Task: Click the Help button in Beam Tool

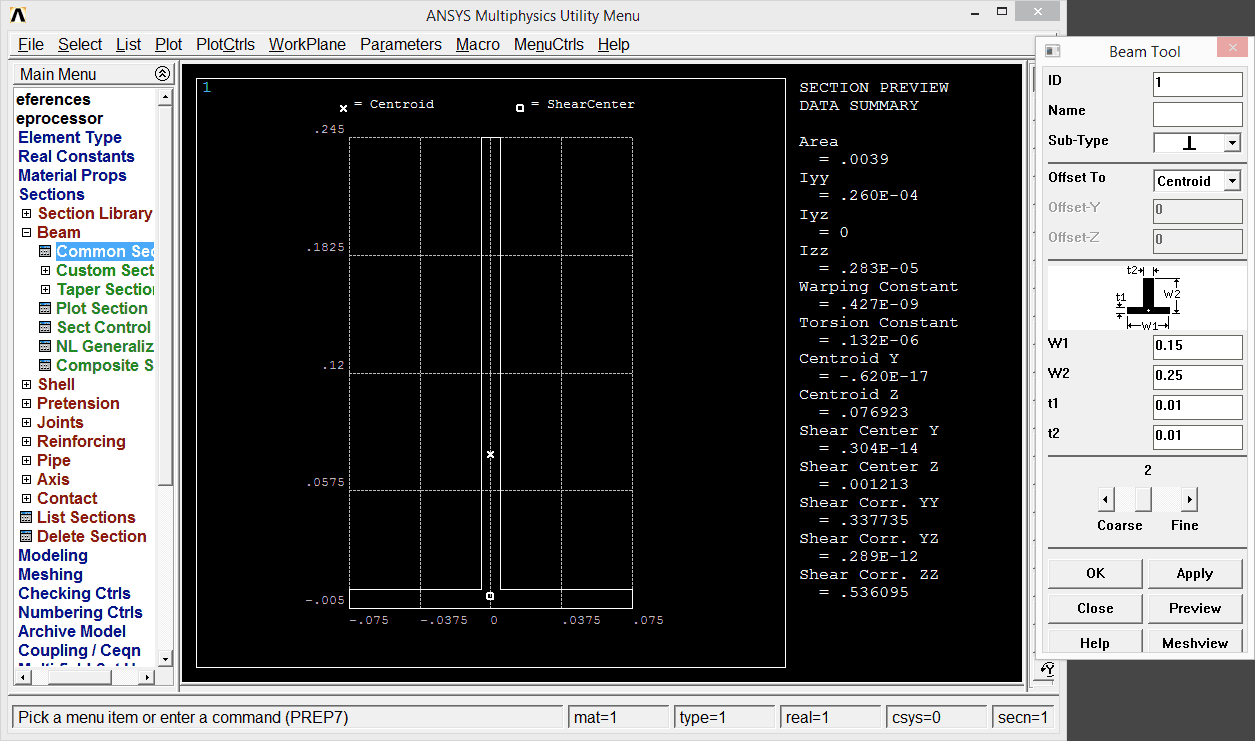Action: point(1095,643)
